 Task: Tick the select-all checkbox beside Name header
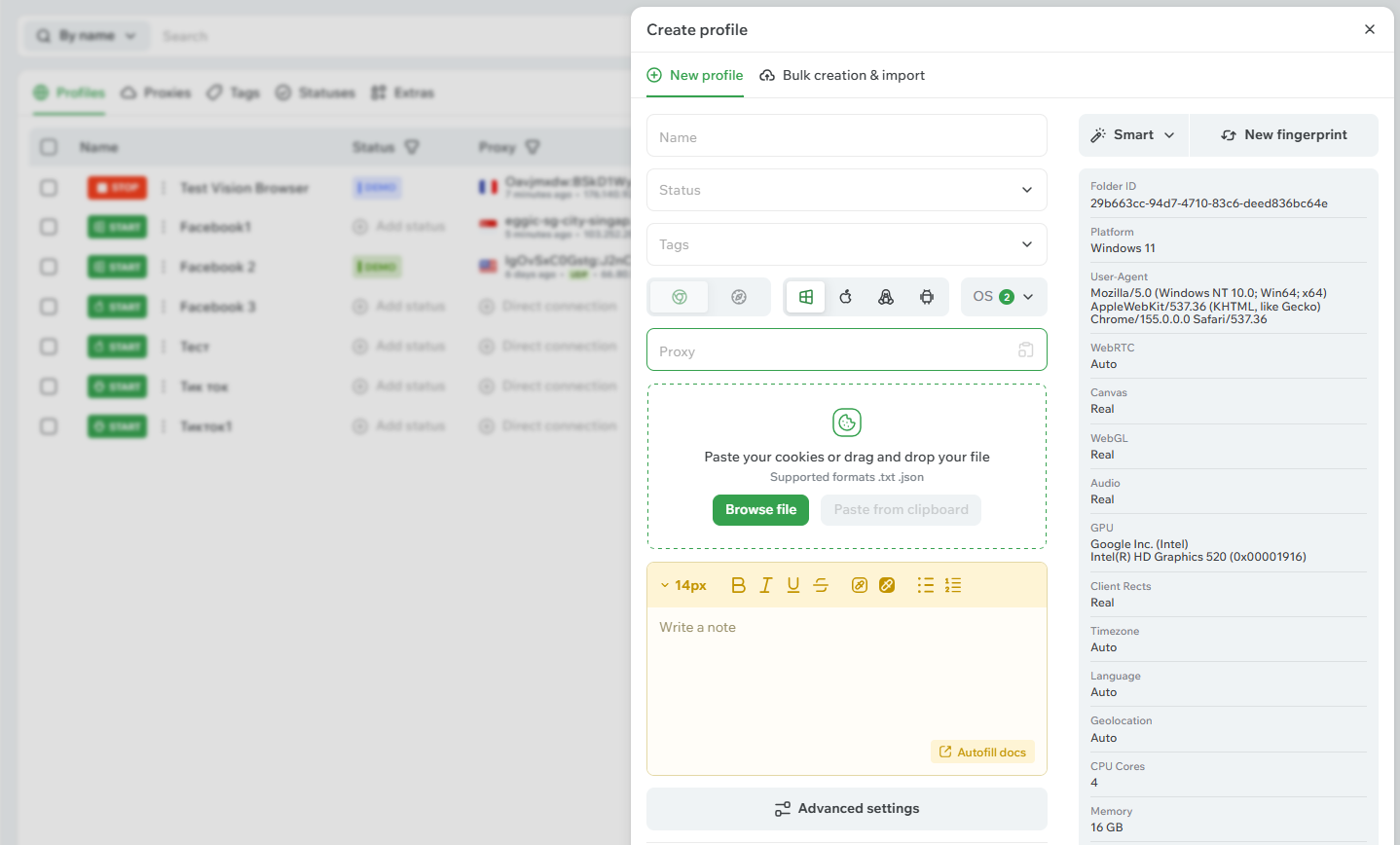(49, 147)
